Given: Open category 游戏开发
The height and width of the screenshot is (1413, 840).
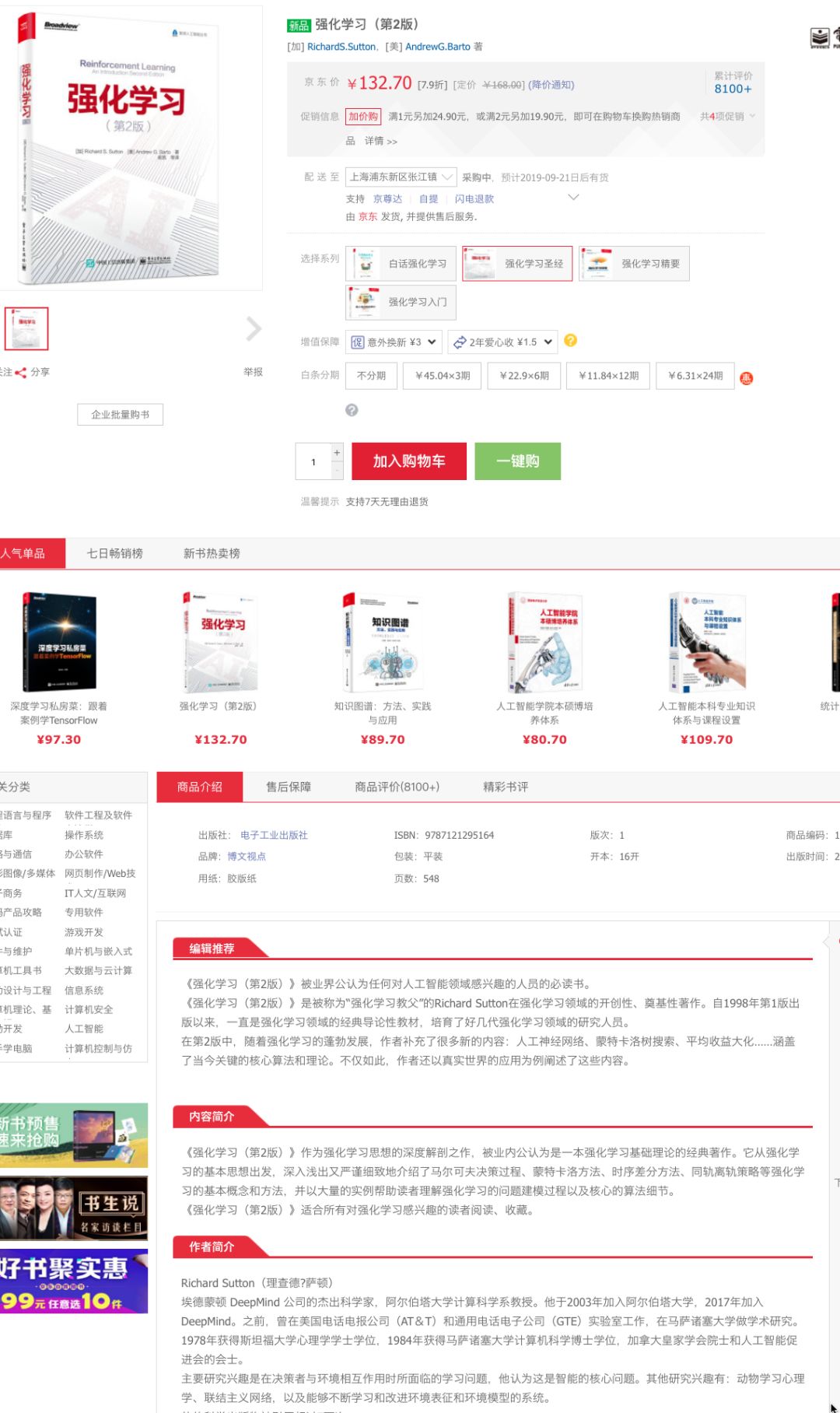Looking at the screenshot, I should point(84,932).
